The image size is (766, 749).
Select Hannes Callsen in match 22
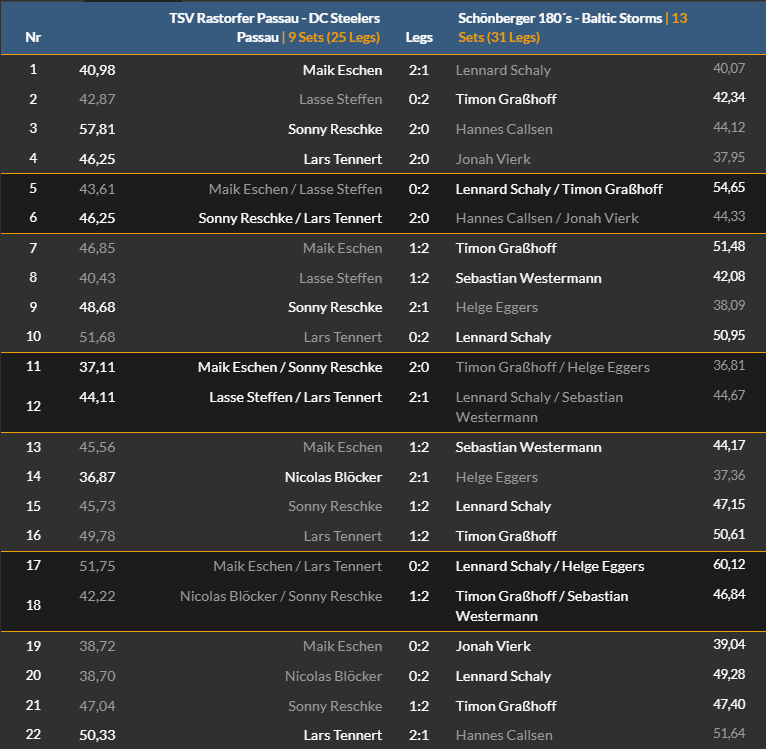coord(504,735)
